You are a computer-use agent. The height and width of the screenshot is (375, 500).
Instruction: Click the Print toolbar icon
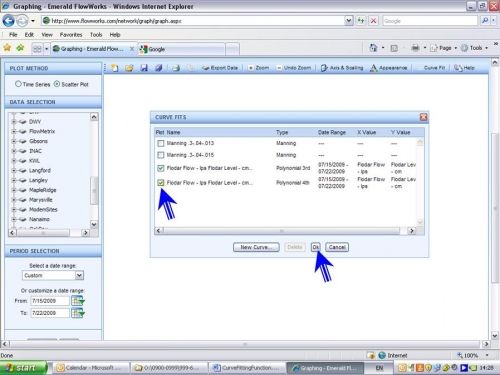176,68
